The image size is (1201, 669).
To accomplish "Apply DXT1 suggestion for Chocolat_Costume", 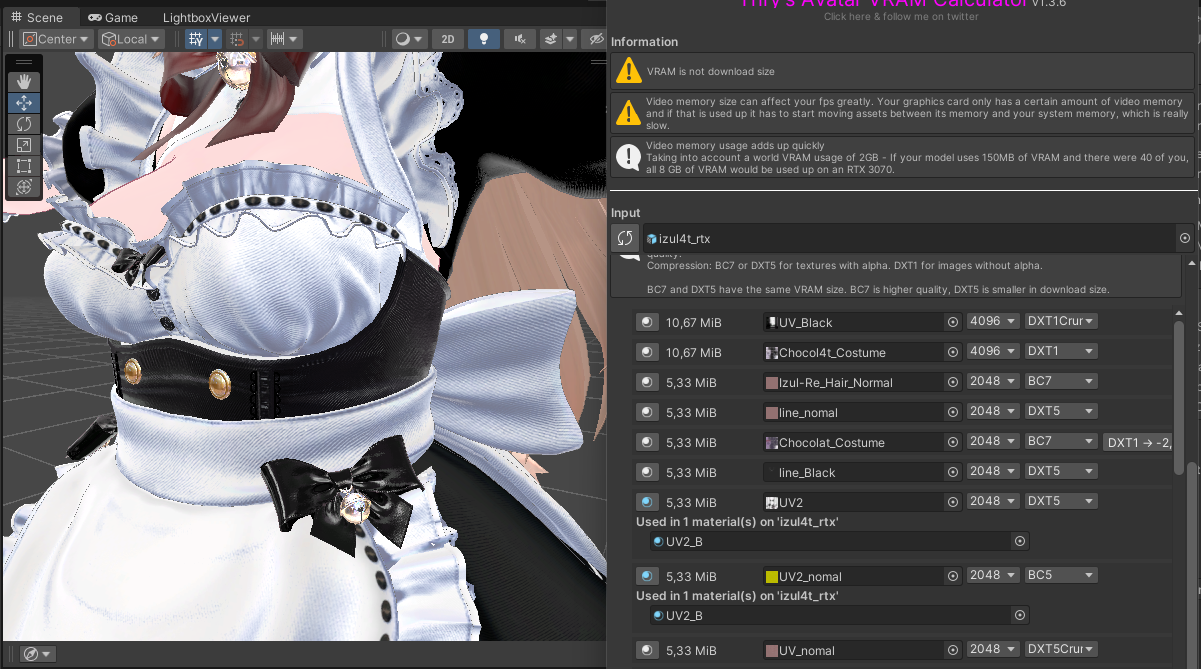I will coord(1138,442).
